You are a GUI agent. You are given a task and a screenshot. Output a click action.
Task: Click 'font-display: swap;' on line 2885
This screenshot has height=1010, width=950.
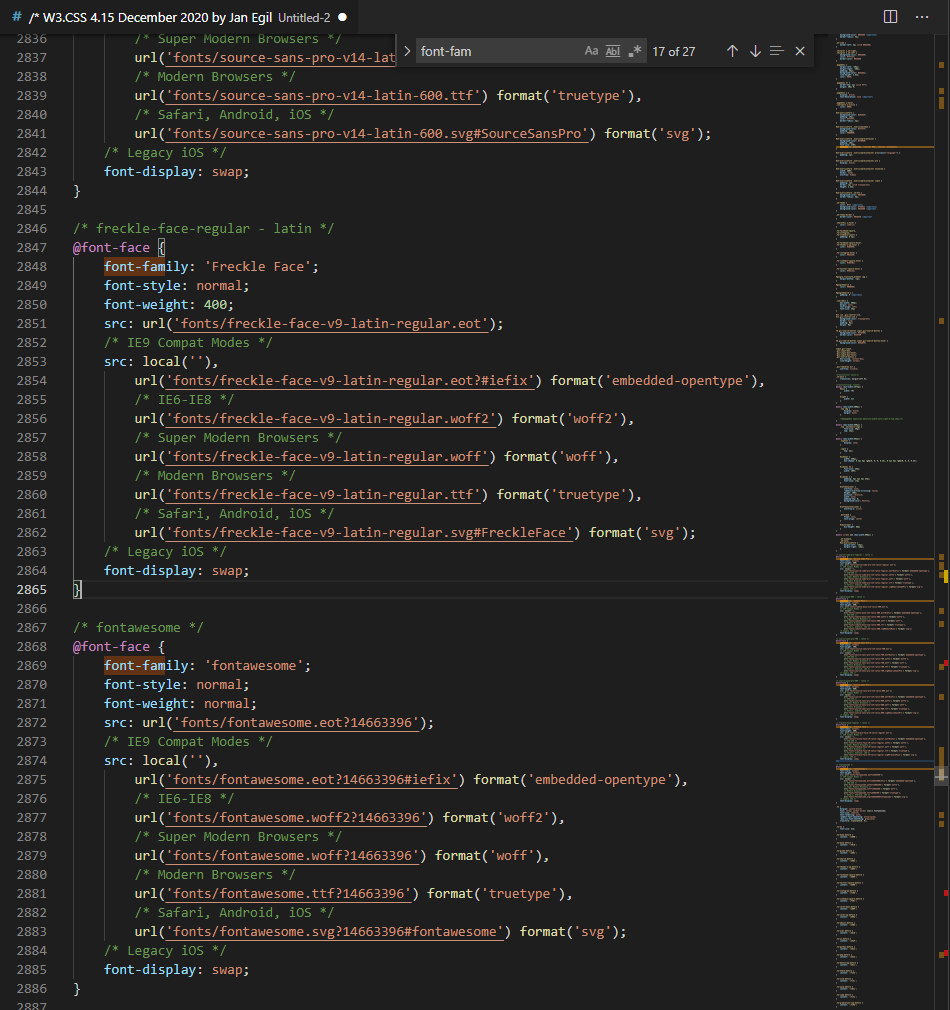click(x=176, y=970)
